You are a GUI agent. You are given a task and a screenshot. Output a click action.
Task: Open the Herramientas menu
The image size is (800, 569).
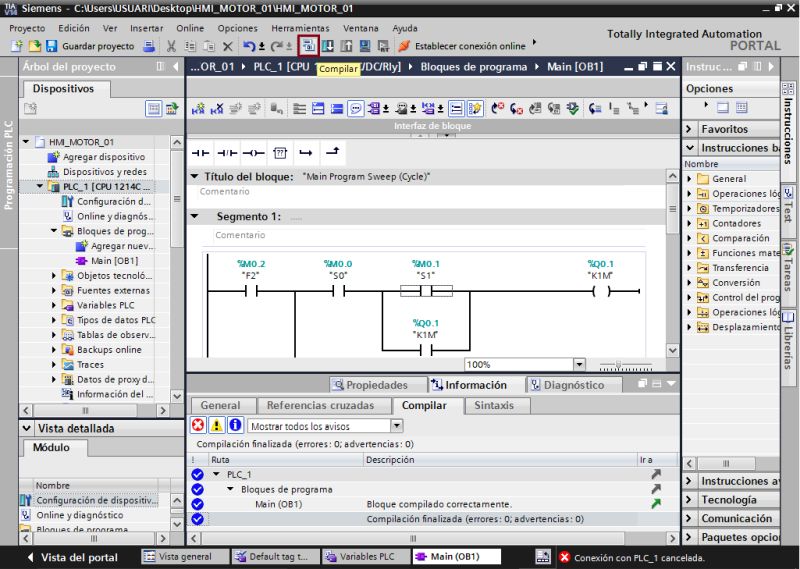(300, 29)
